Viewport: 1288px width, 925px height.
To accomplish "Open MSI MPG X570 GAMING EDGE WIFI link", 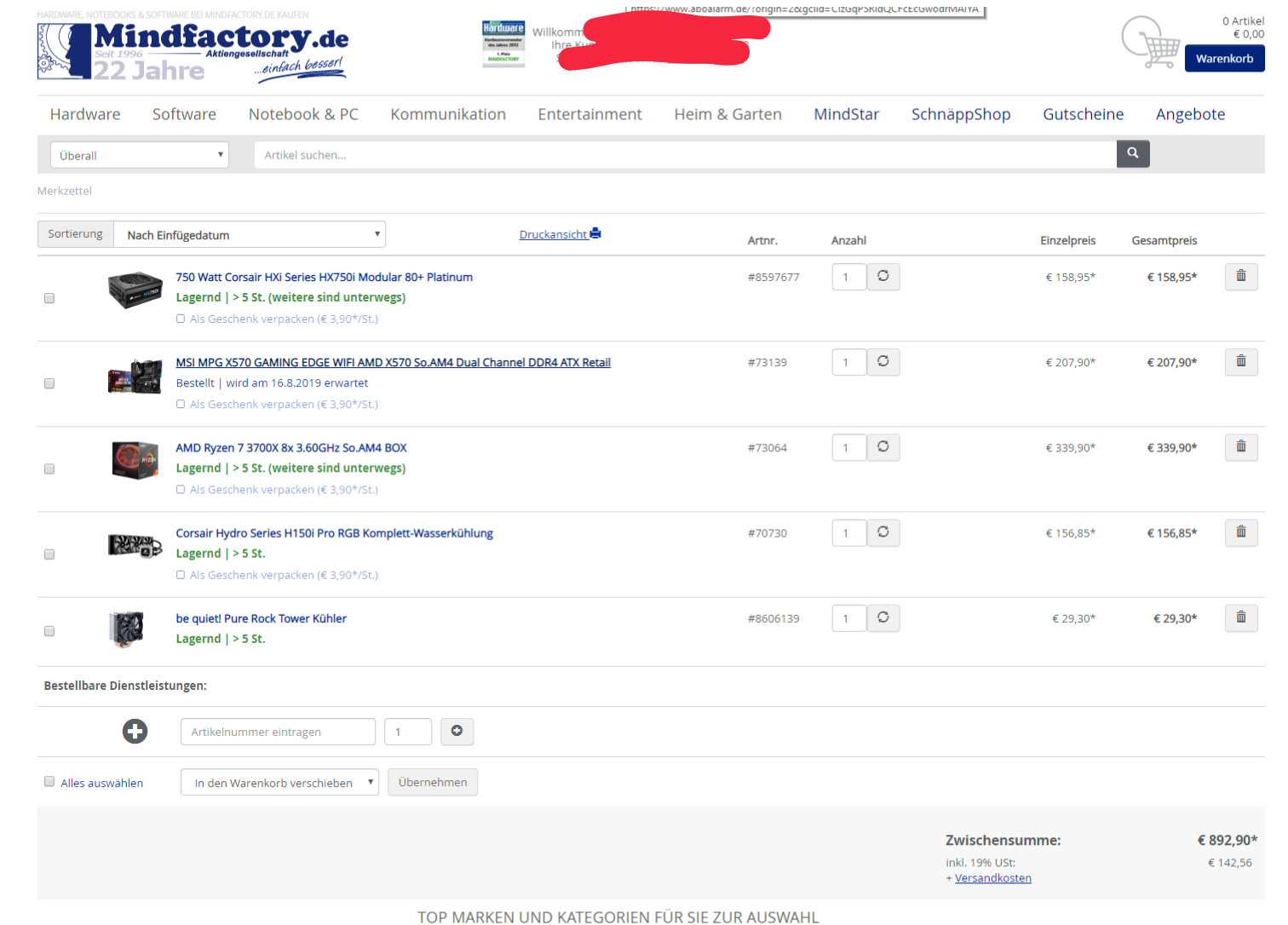I will (393, 362).
